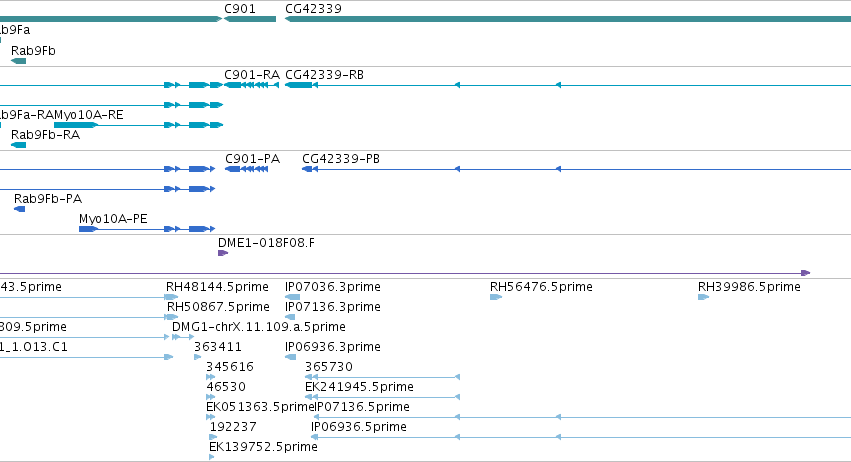The height and width of the screenshot is (462, 851).
Task: Click the RH56476.5prime arrow glyph
Action: [496, 297]
